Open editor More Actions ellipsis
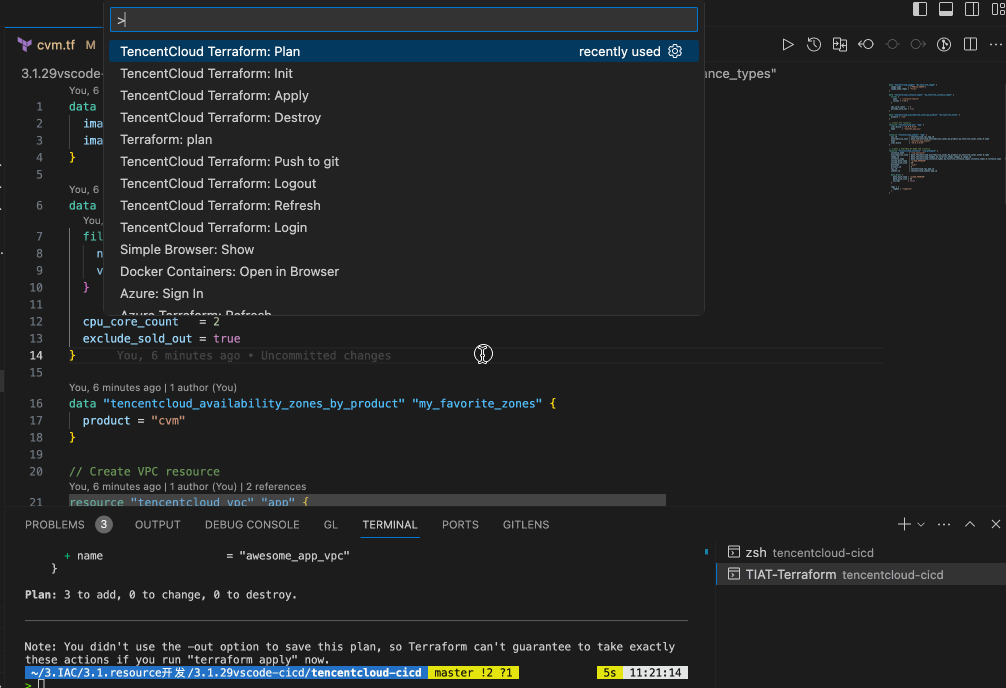Screen dimensions: 1006x688 (995, 44)
